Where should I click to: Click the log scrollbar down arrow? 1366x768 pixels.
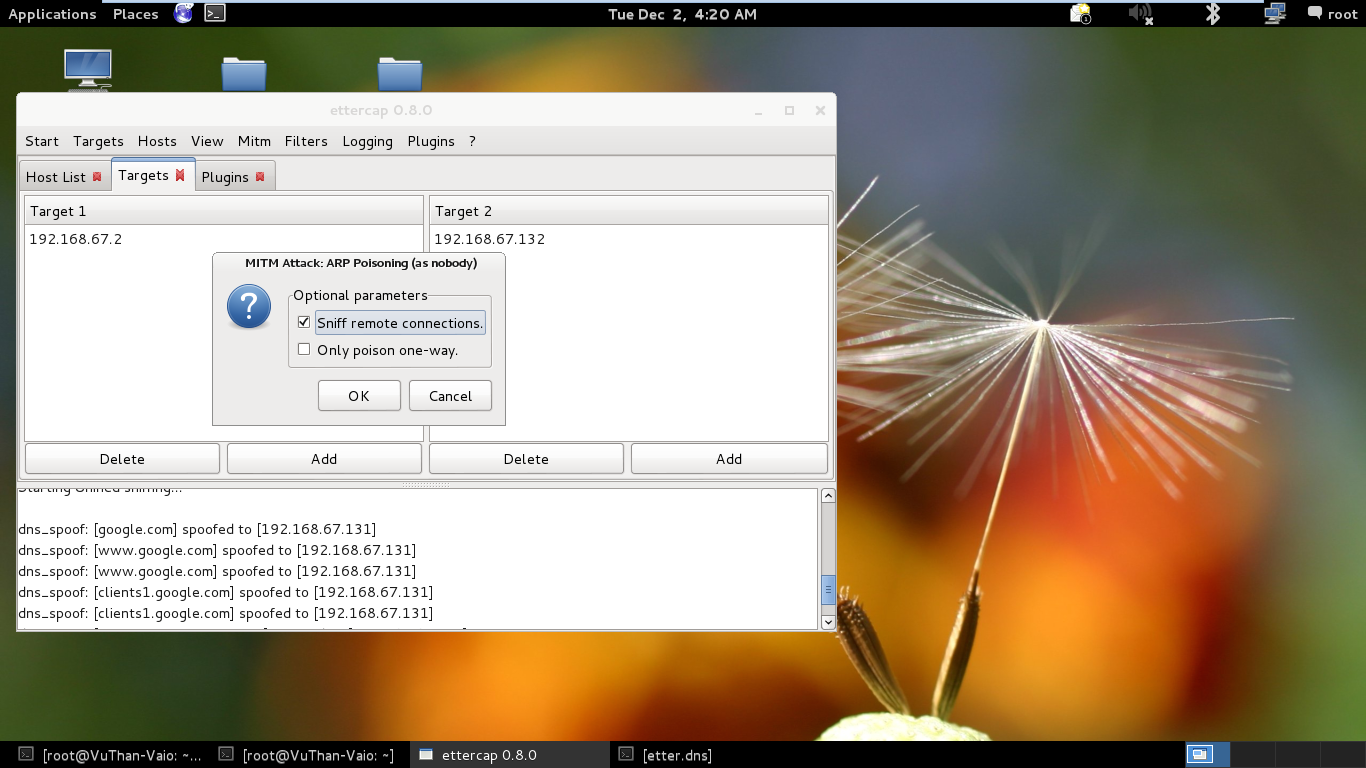pyautogui.click(x=828, y=622)
